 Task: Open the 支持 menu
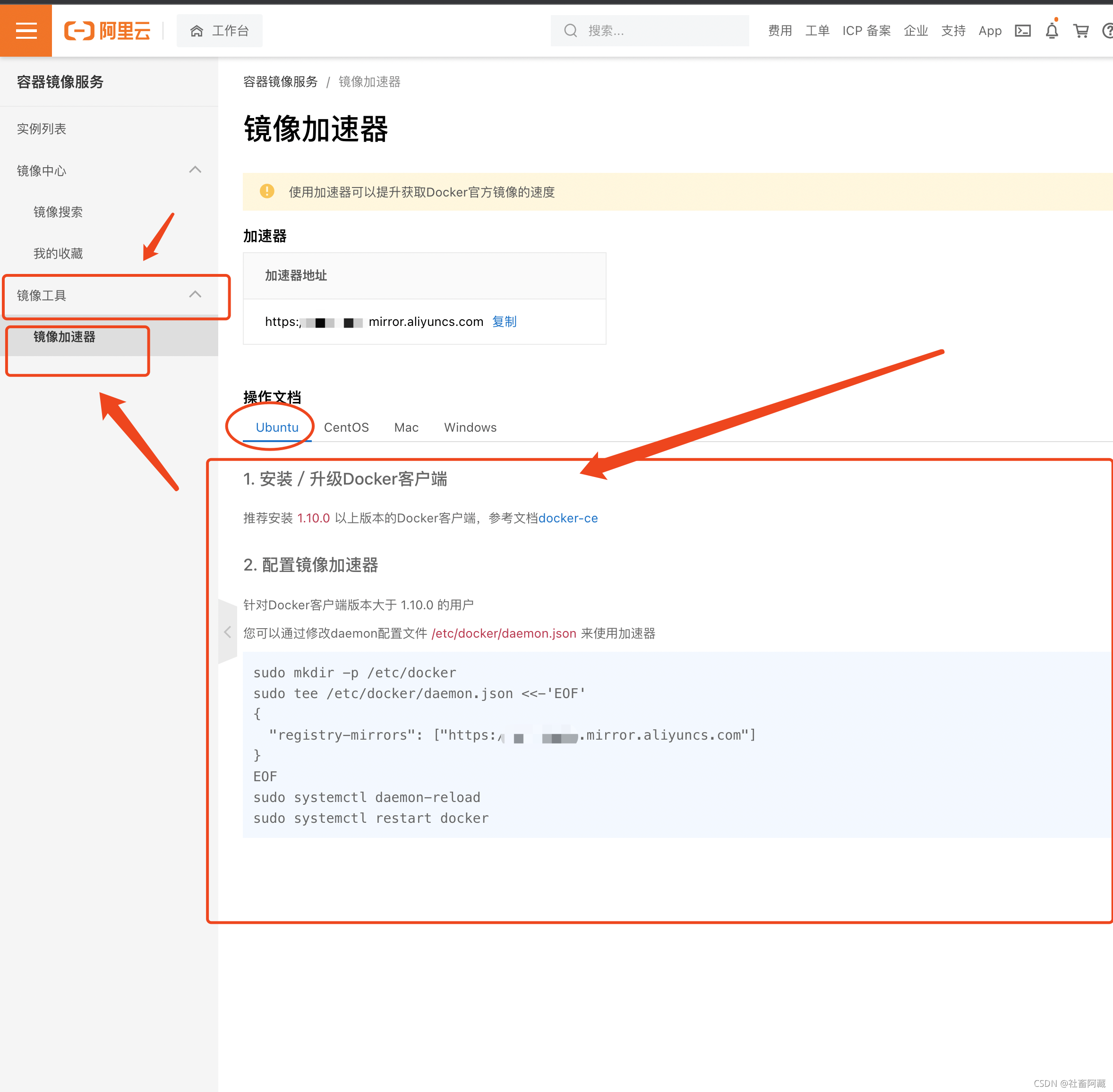pyautogui.click(x=953, y=31)
